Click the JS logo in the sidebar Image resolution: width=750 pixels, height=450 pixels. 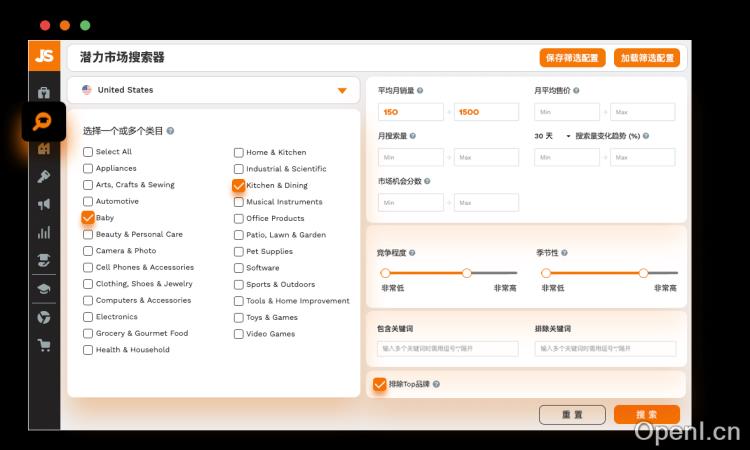coord(44,56)
